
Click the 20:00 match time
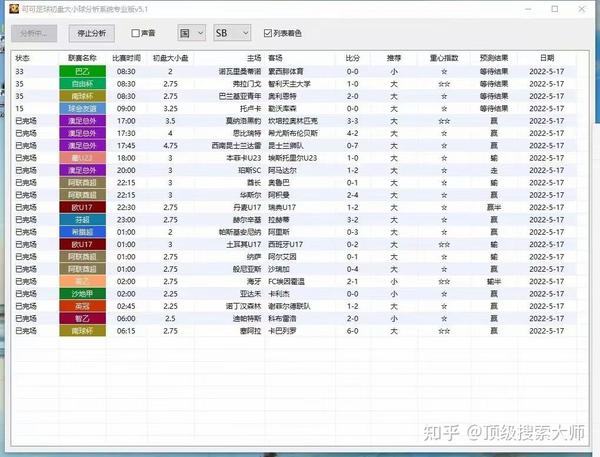click(x=126, y=170)
